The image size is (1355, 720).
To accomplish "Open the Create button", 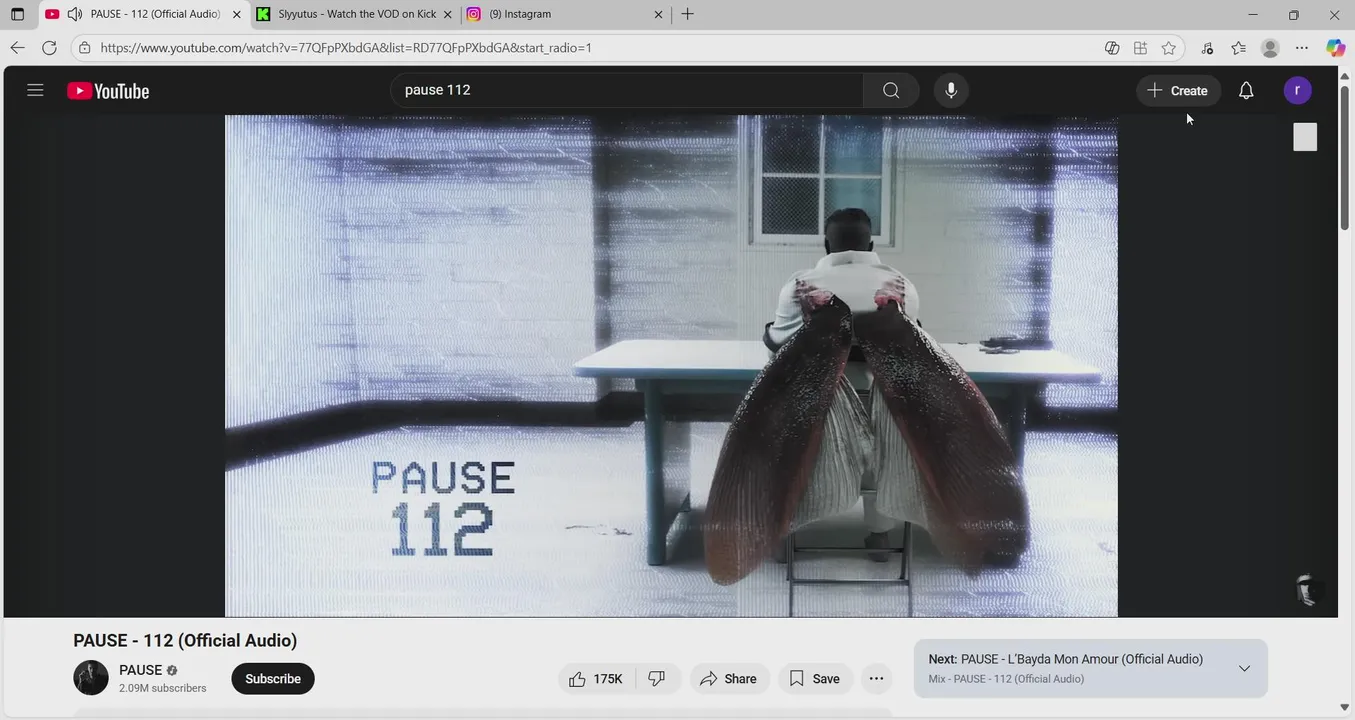I will (x=1178, y=91).
